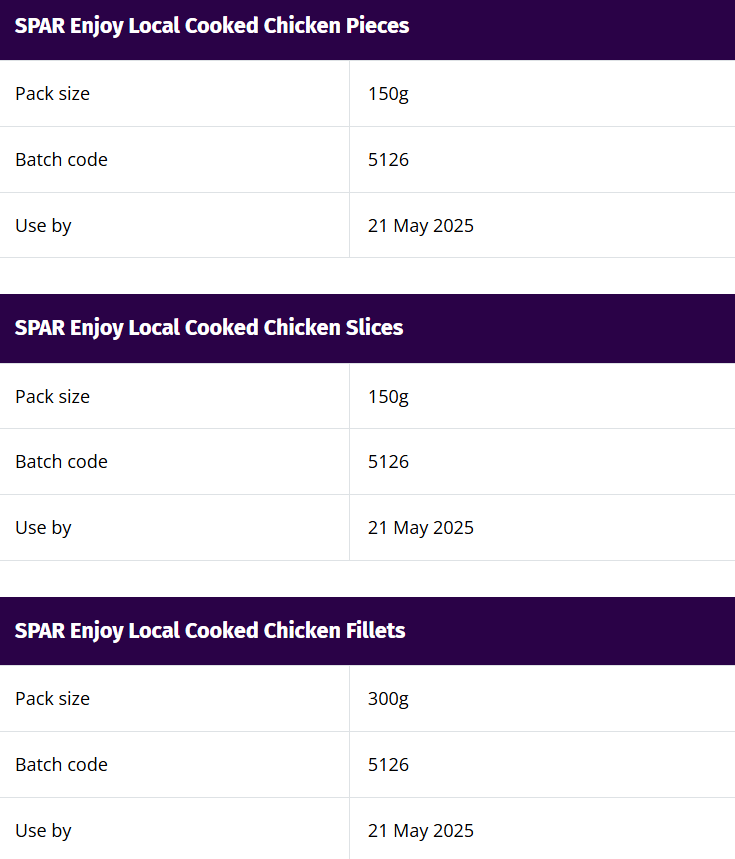
Task: Click Batch code label in Chicken Fillets table
Action: coord(61,765)
